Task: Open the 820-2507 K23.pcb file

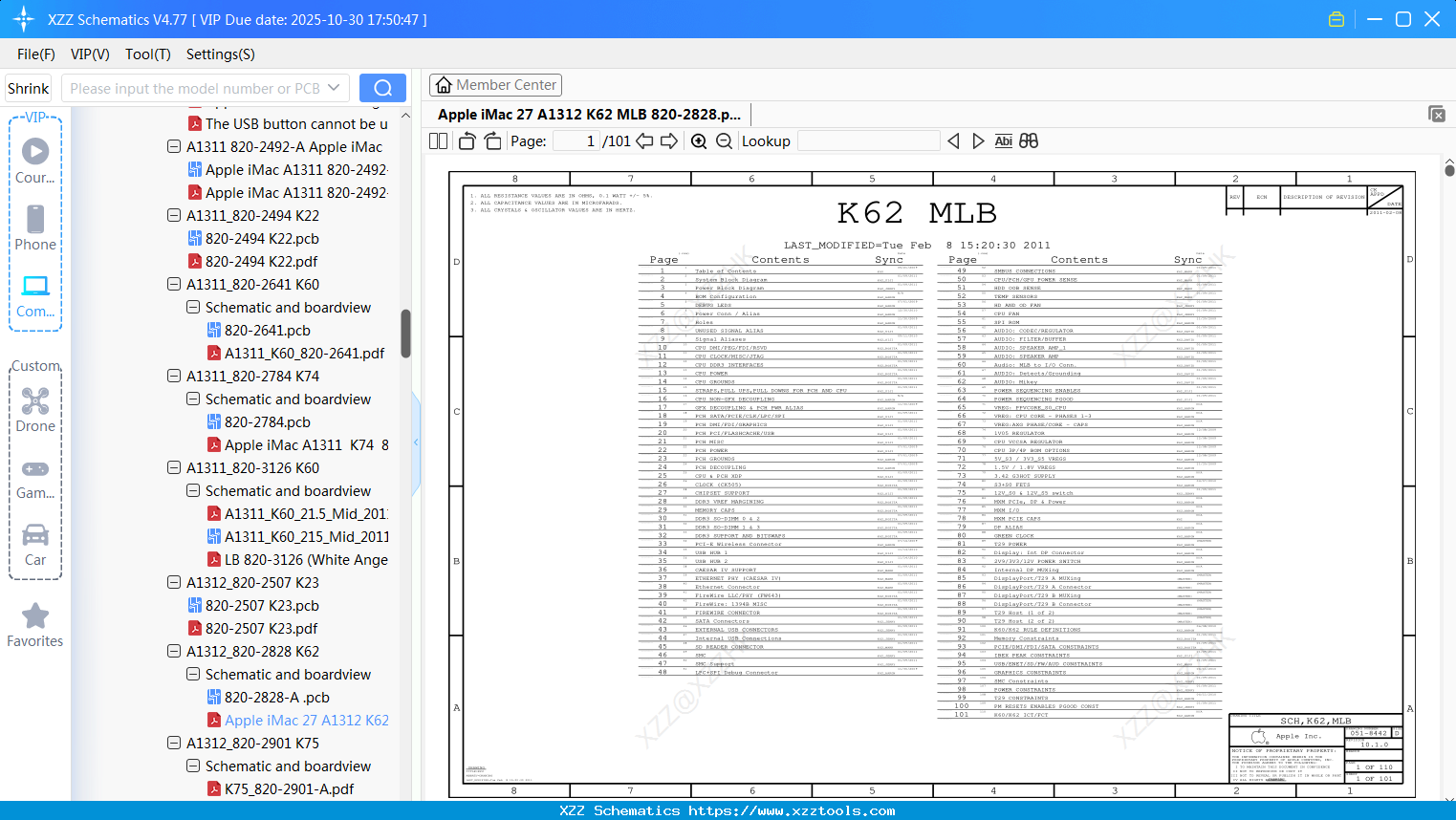Action: tap(262, 606)
